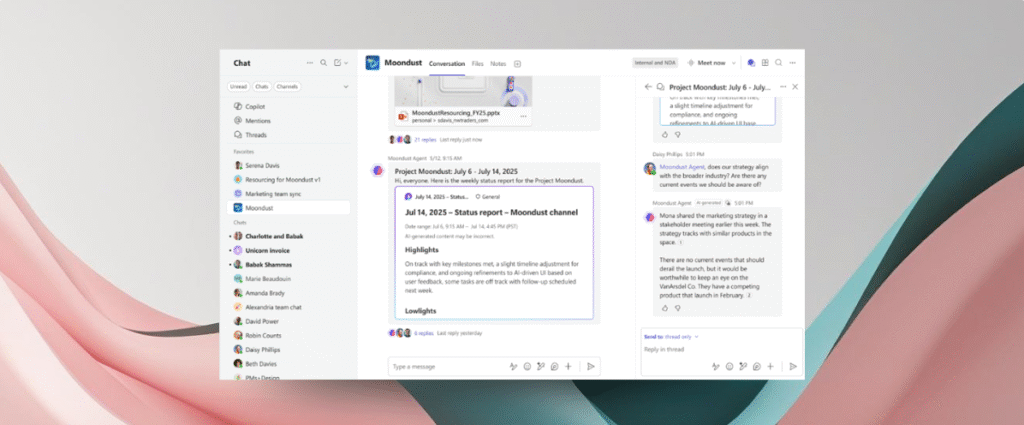Open Alexandria team chat
This screenshot has width=1024, height=425.
pyautogui.click(x=289, y=307)
